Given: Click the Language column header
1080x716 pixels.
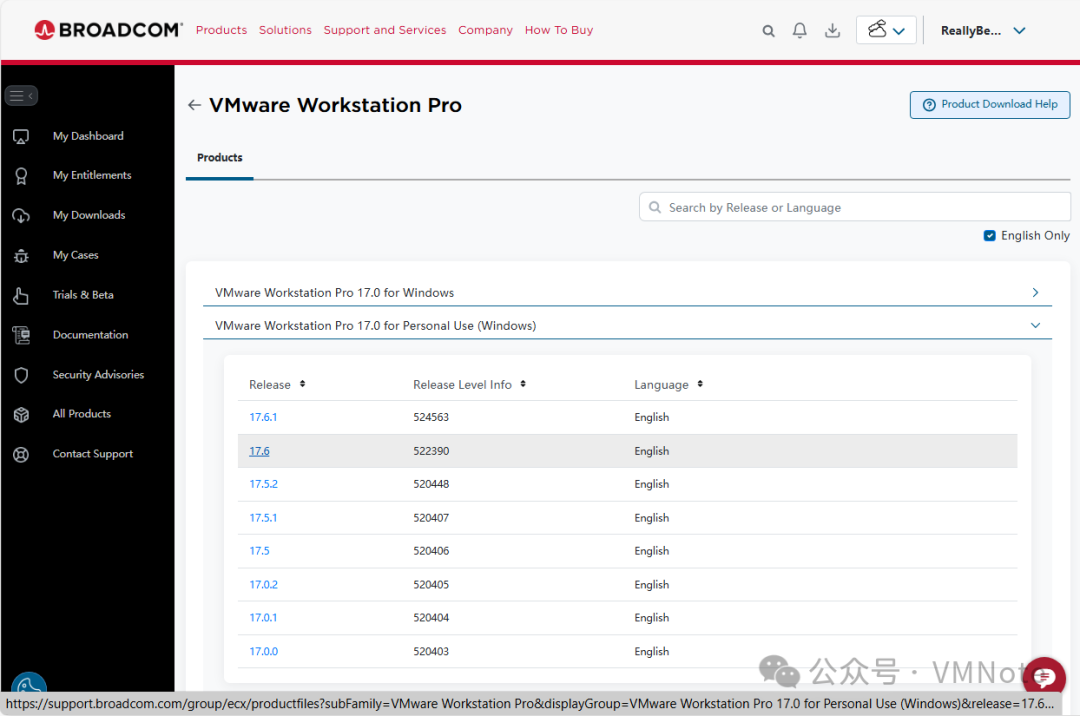Looking at the screenshot, I should pyautogui.click(x=661, y=385).
